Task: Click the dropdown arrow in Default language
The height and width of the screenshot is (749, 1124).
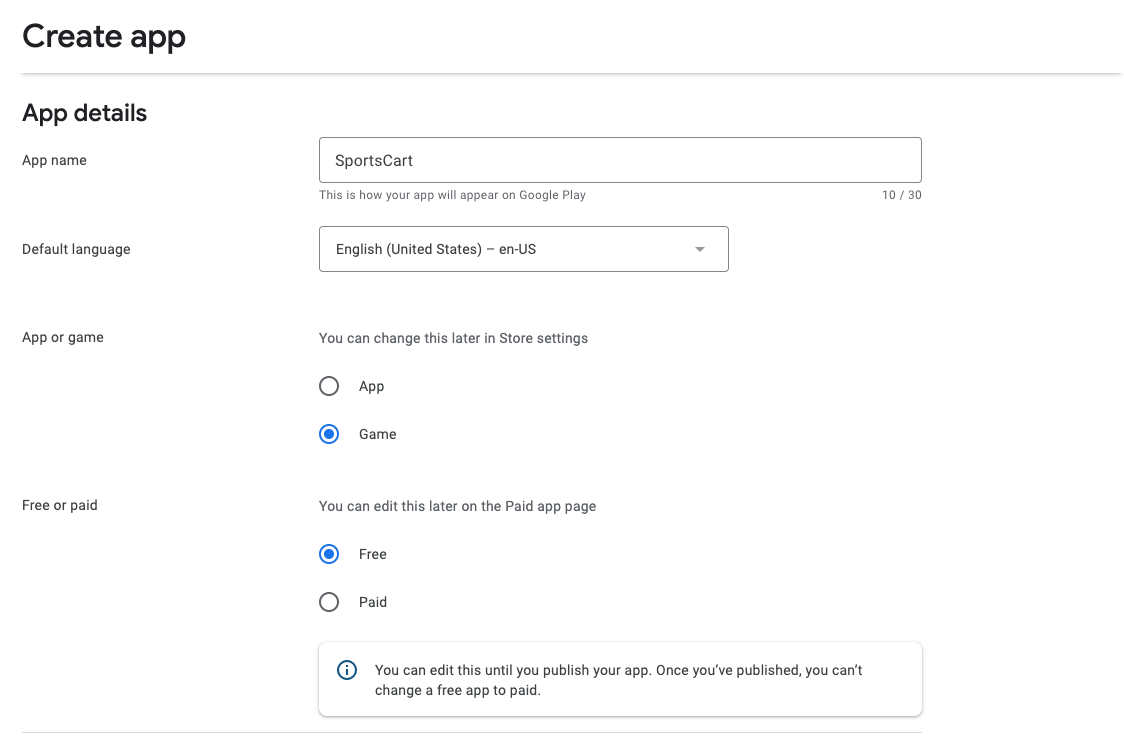Action: click(x=700, y=249)
